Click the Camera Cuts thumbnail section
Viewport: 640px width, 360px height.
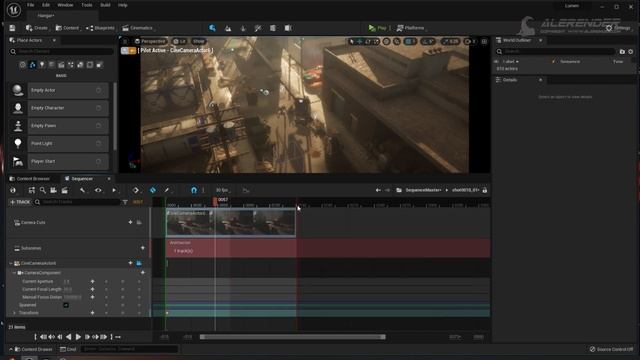pyautogui.click(x=231, y=223)
